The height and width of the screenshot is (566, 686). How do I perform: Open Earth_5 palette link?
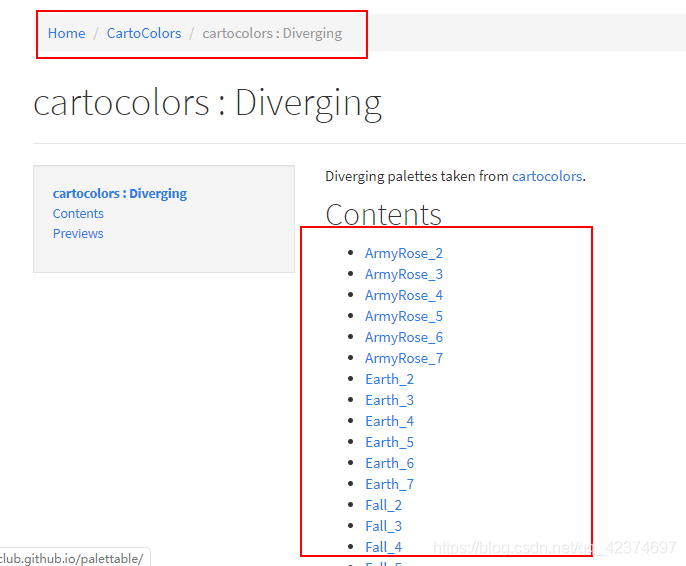pos(389,442)
